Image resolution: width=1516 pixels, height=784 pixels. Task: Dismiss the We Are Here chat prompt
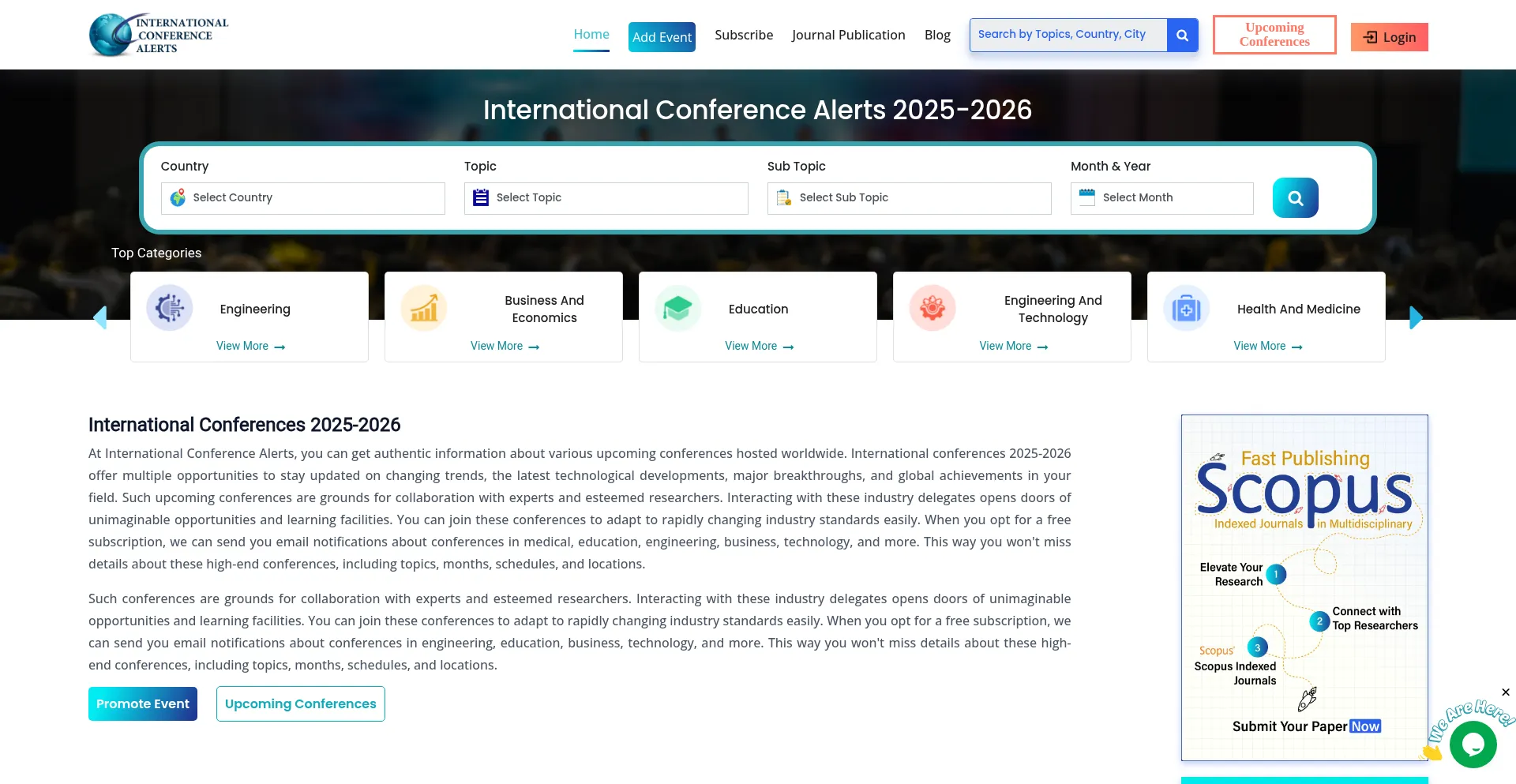click(1506, 692)
